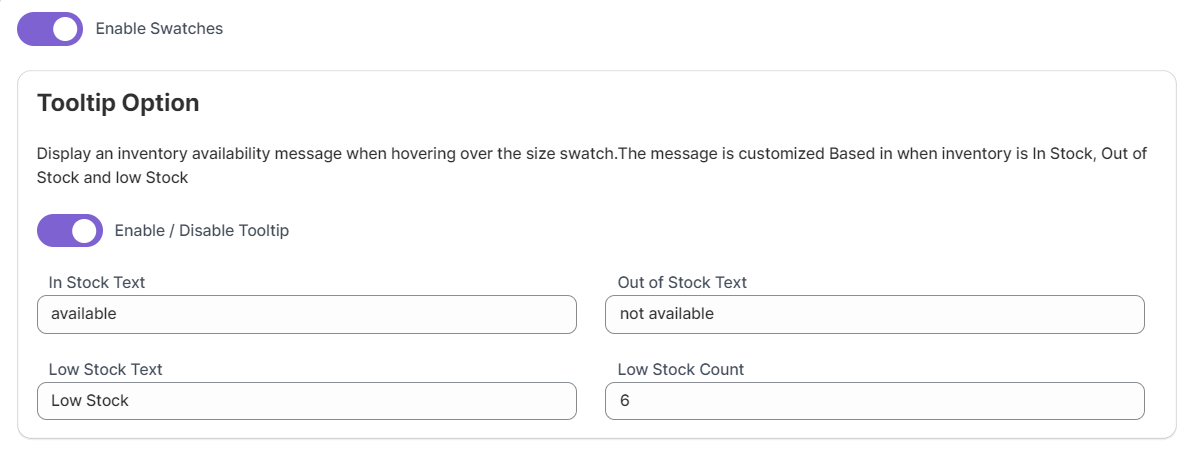Click the "Enable Swatches" label text
This screenshot has height=453, width=1186.
(159, 29)
